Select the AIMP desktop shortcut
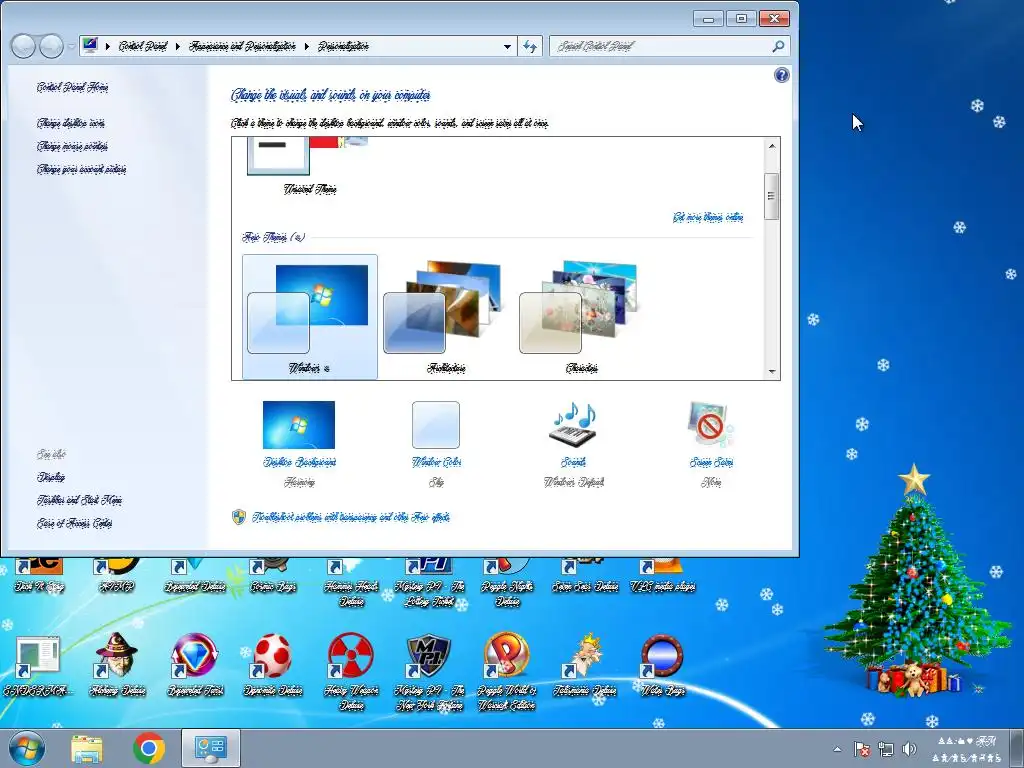The image size is (1024, 768). 117,577
